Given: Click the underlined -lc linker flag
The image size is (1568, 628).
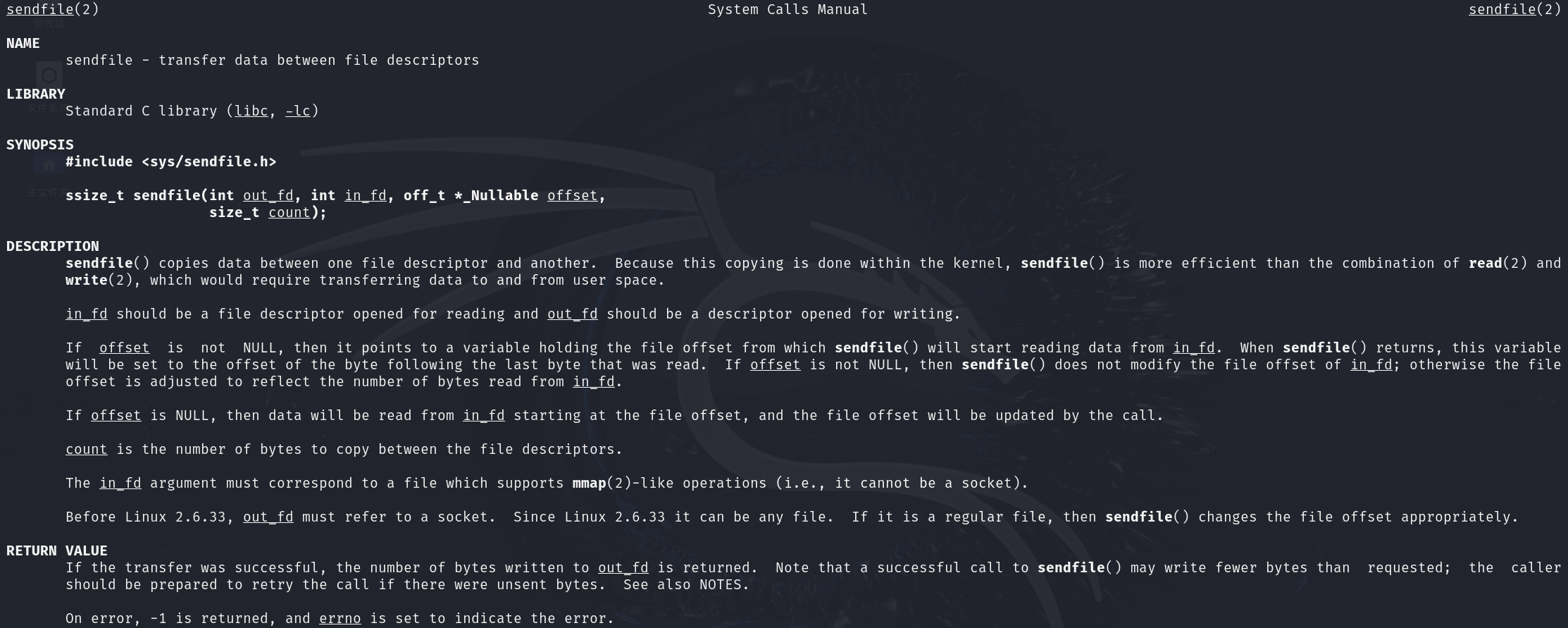Looking at the screenshot, I should pos(298,111).
